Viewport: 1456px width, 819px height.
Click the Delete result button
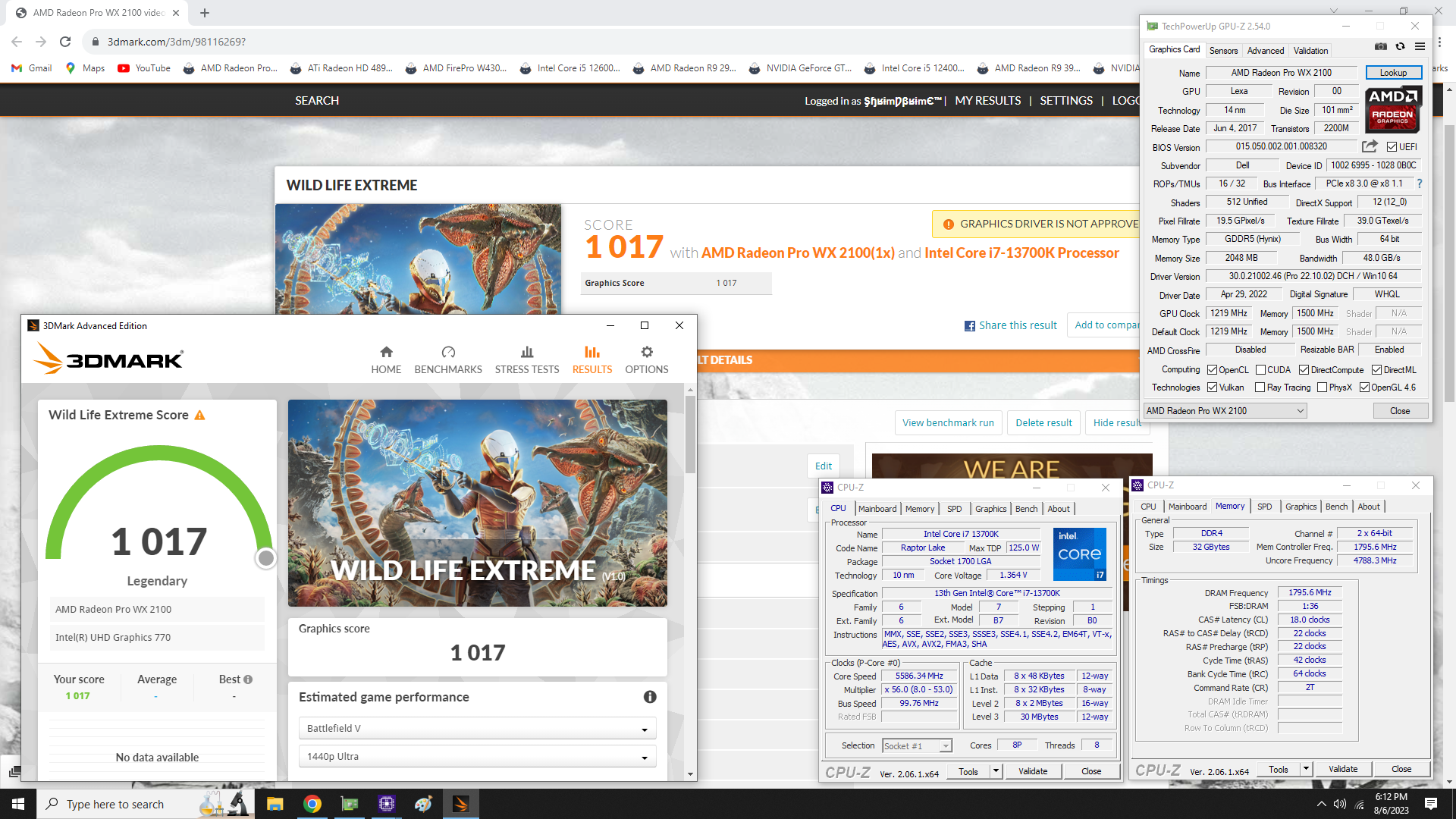tap(1044, 423)
